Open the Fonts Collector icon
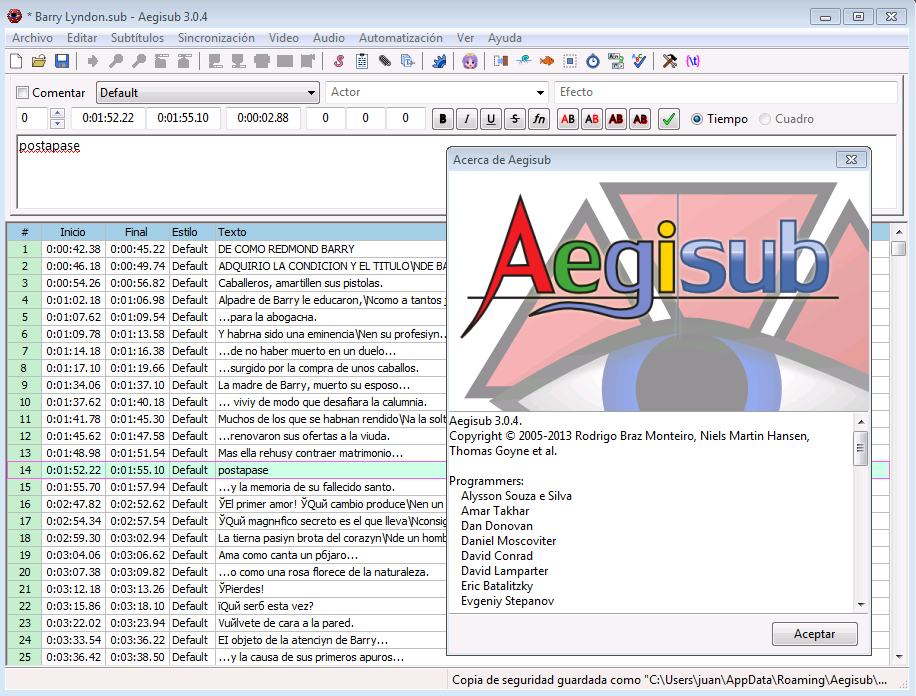Image resolution: width=916 pixels, height=696 pixels. pos(407,61)
